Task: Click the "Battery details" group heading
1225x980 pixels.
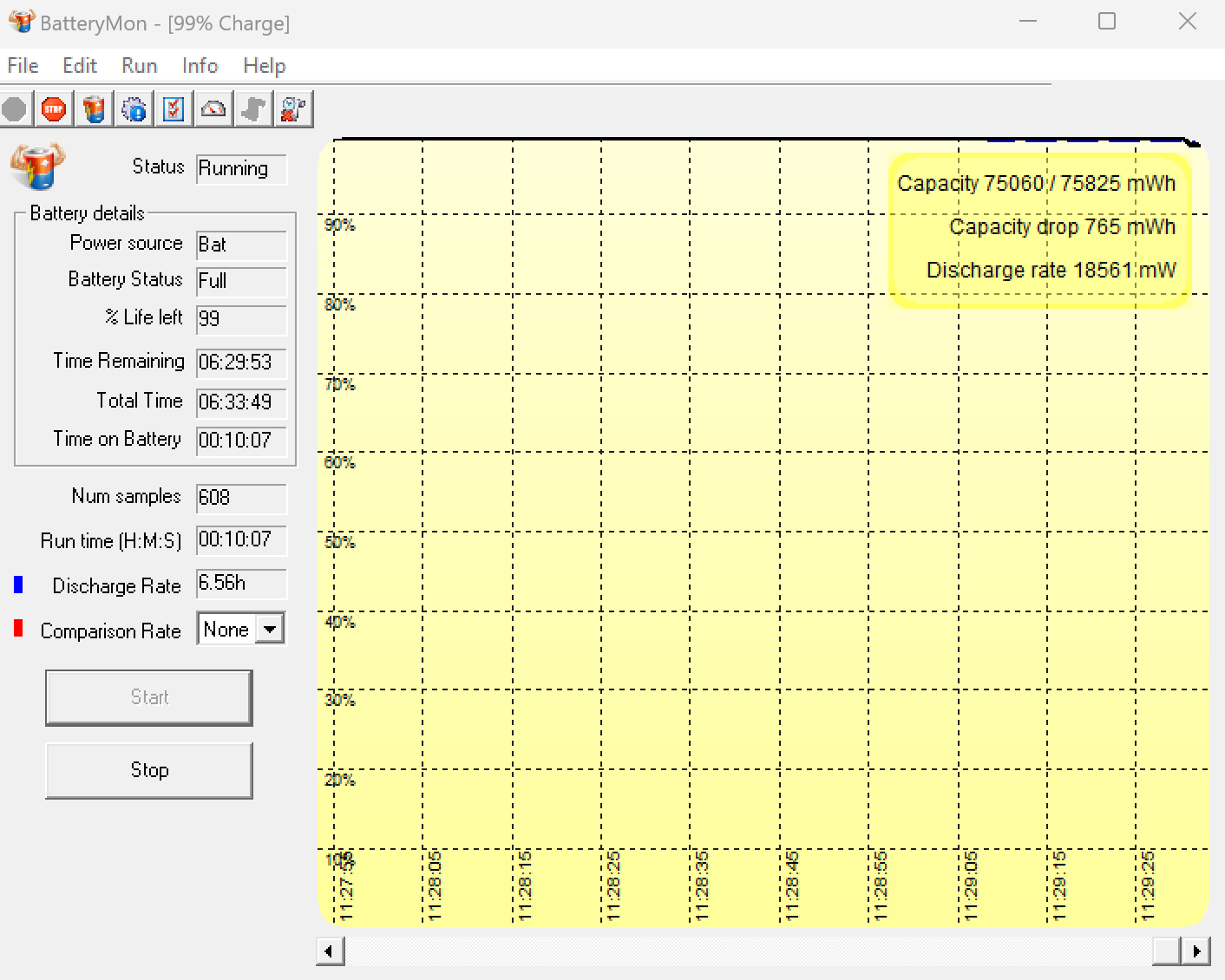Action: 87,213
